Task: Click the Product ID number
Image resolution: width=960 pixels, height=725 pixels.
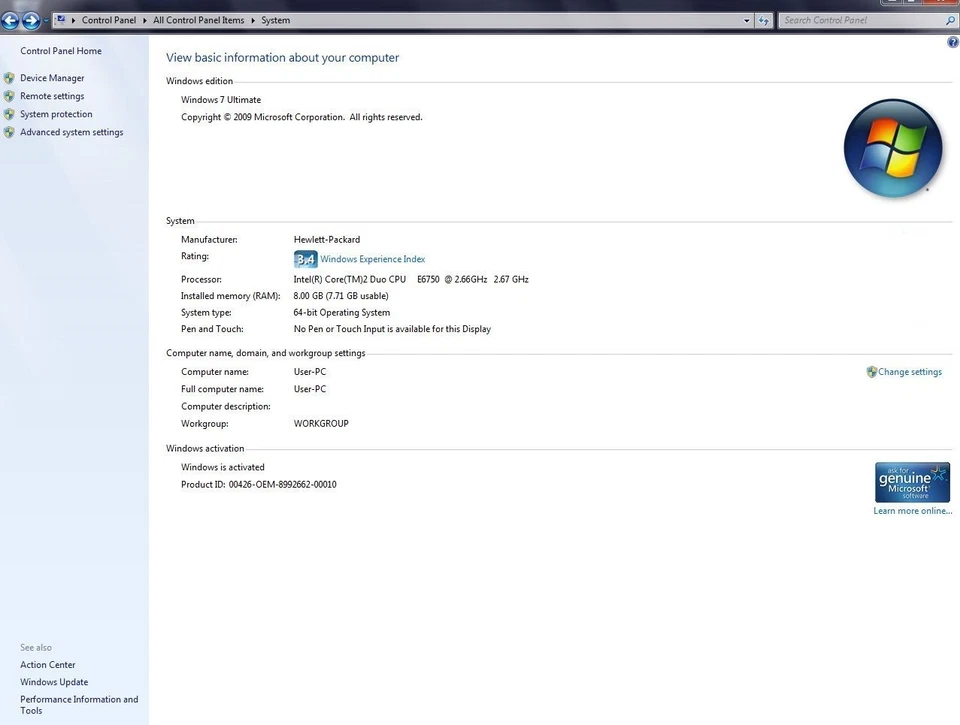Action: pyautogui.click(x=282, y=484)
